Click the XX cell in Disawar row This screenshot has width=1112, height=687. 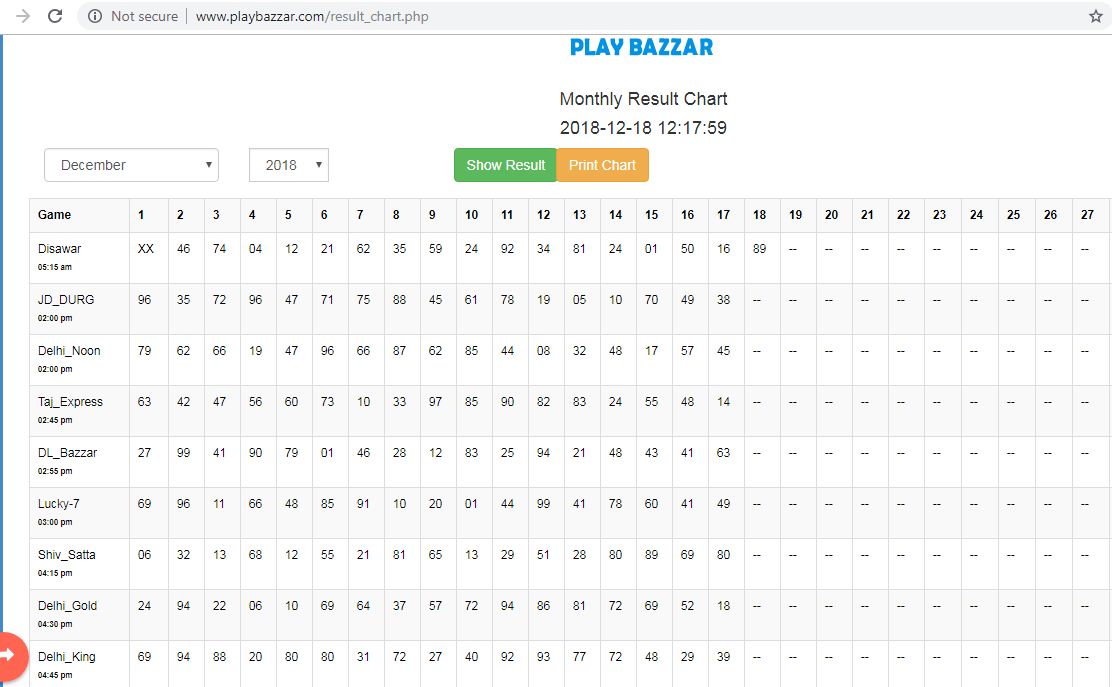pos(145,248)
